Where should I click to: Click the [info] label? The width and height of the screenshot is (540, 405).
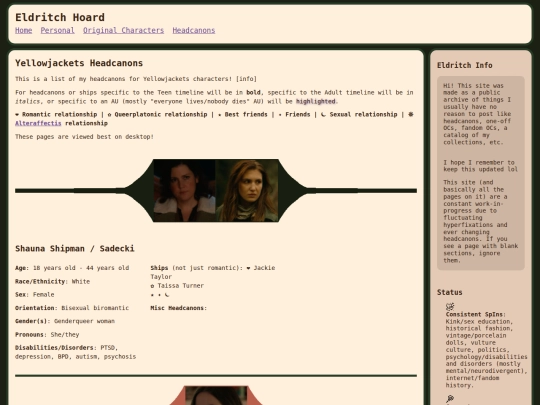point(246,79)
